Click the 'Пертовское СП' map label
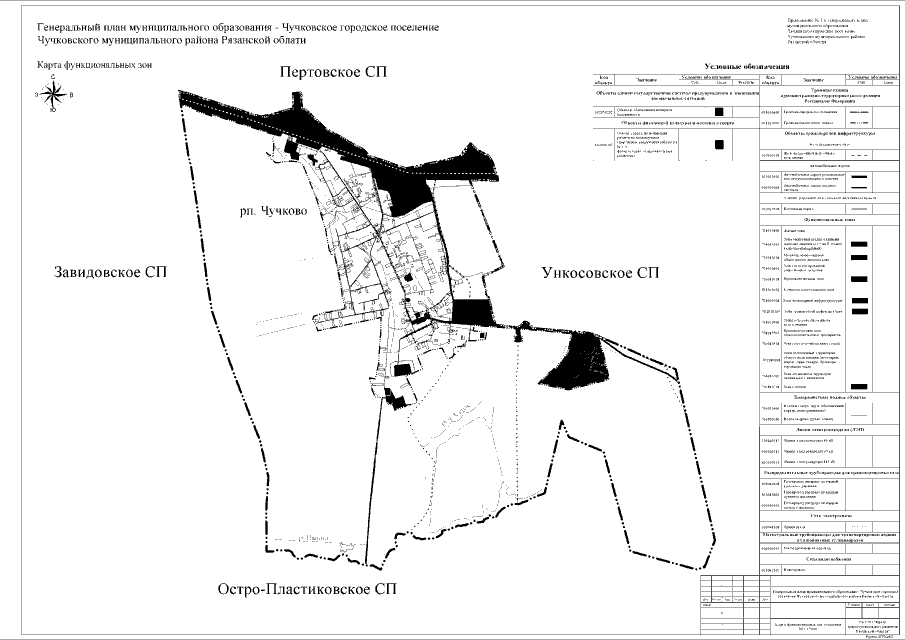Screen dimensions: 905x640 332,73
